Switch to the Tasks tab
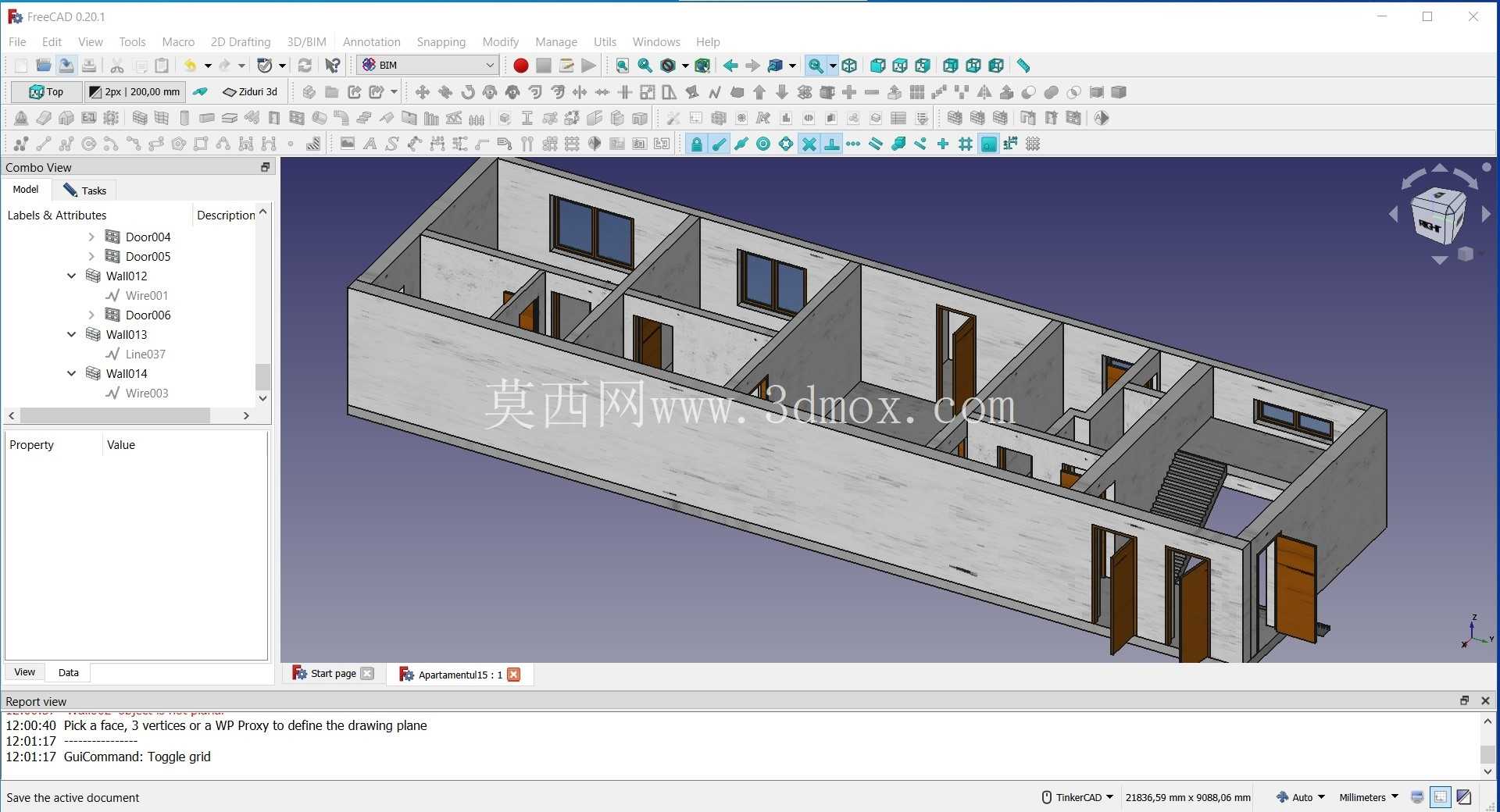Screen dimensions: 1500x812 click(84, 191)
